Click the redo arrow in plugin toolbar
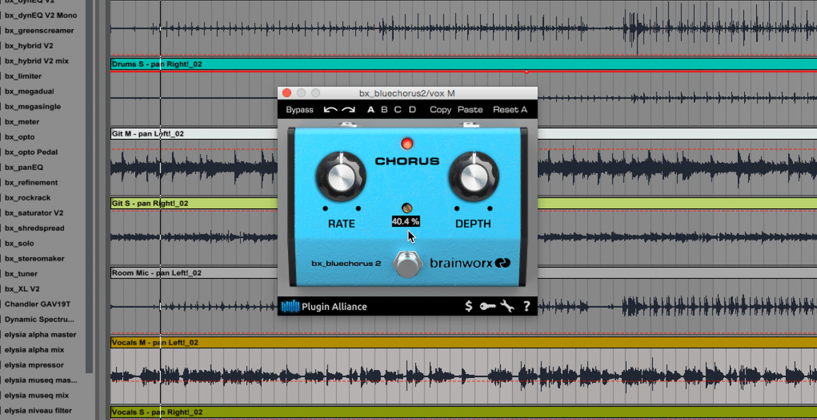 (348, 109)
